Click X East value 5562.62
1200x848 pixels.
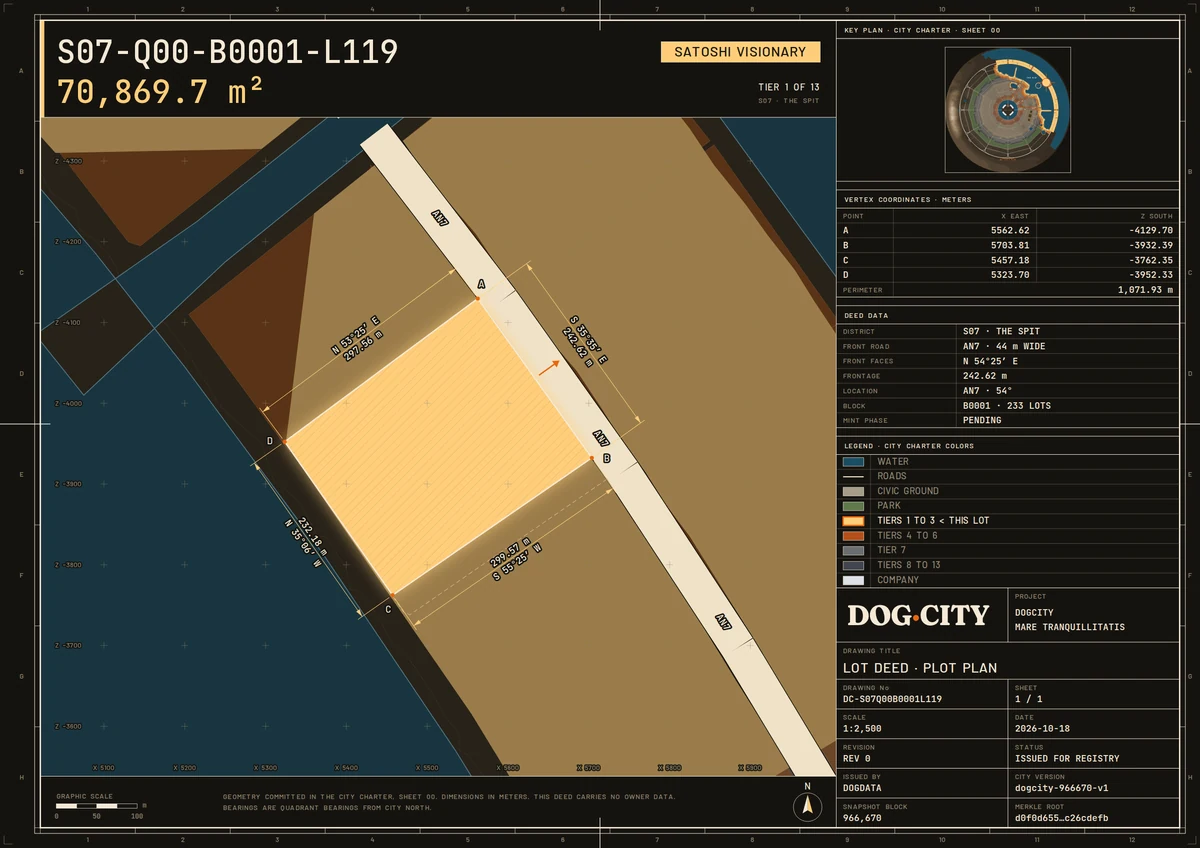tap(1009, 230)
